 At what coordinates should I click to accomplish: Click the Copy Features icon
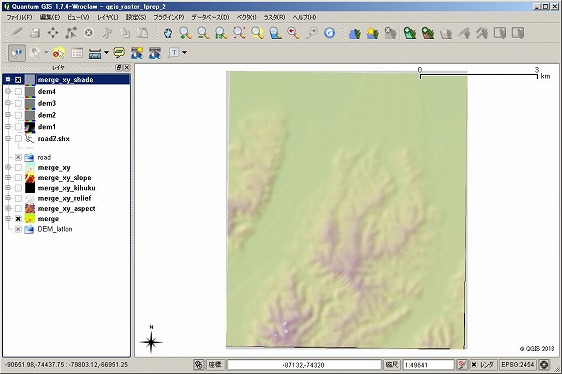tap(125, 33)
